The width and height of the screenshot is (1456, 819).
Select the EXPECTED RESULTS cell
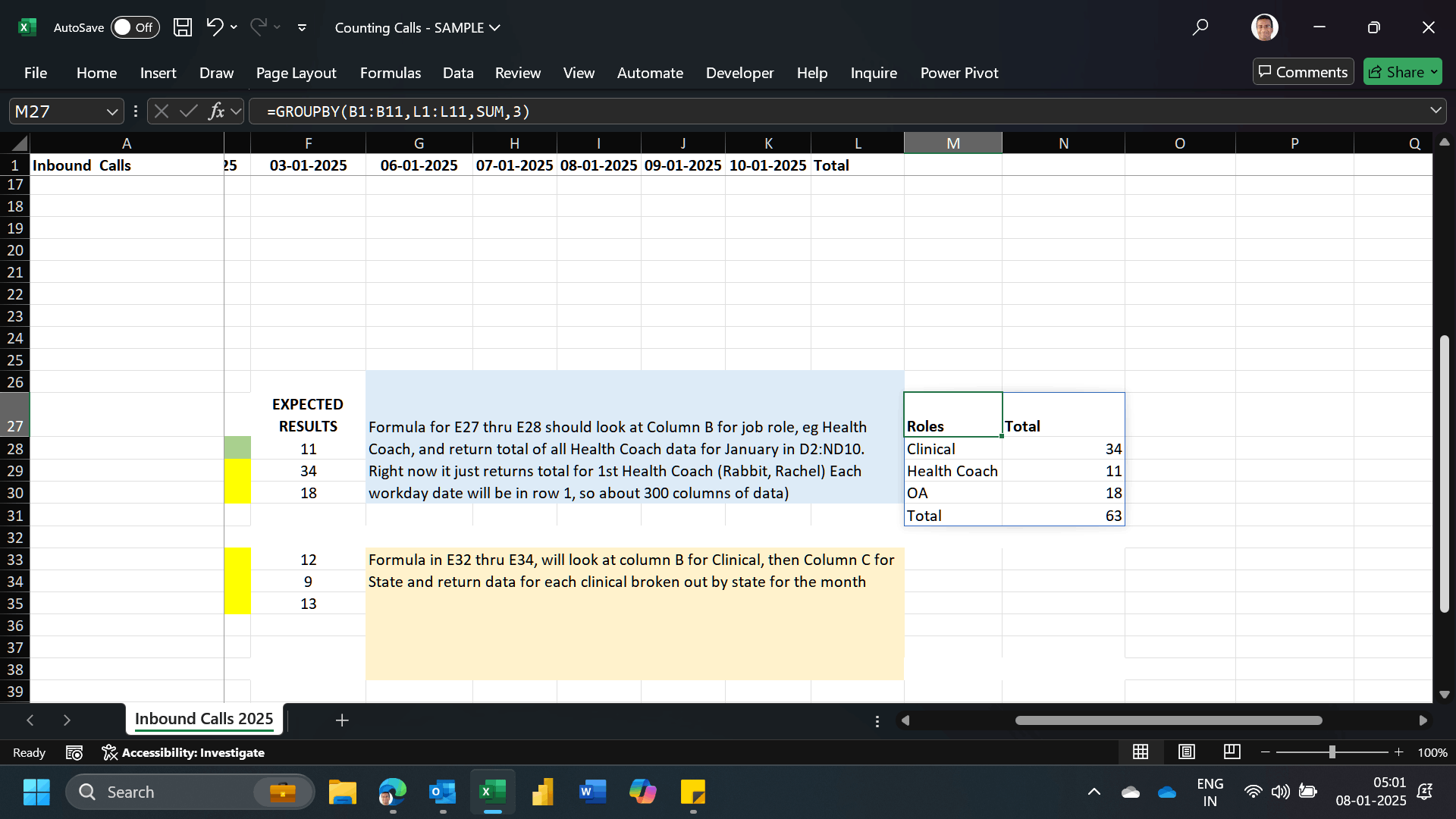click(308, 415)
